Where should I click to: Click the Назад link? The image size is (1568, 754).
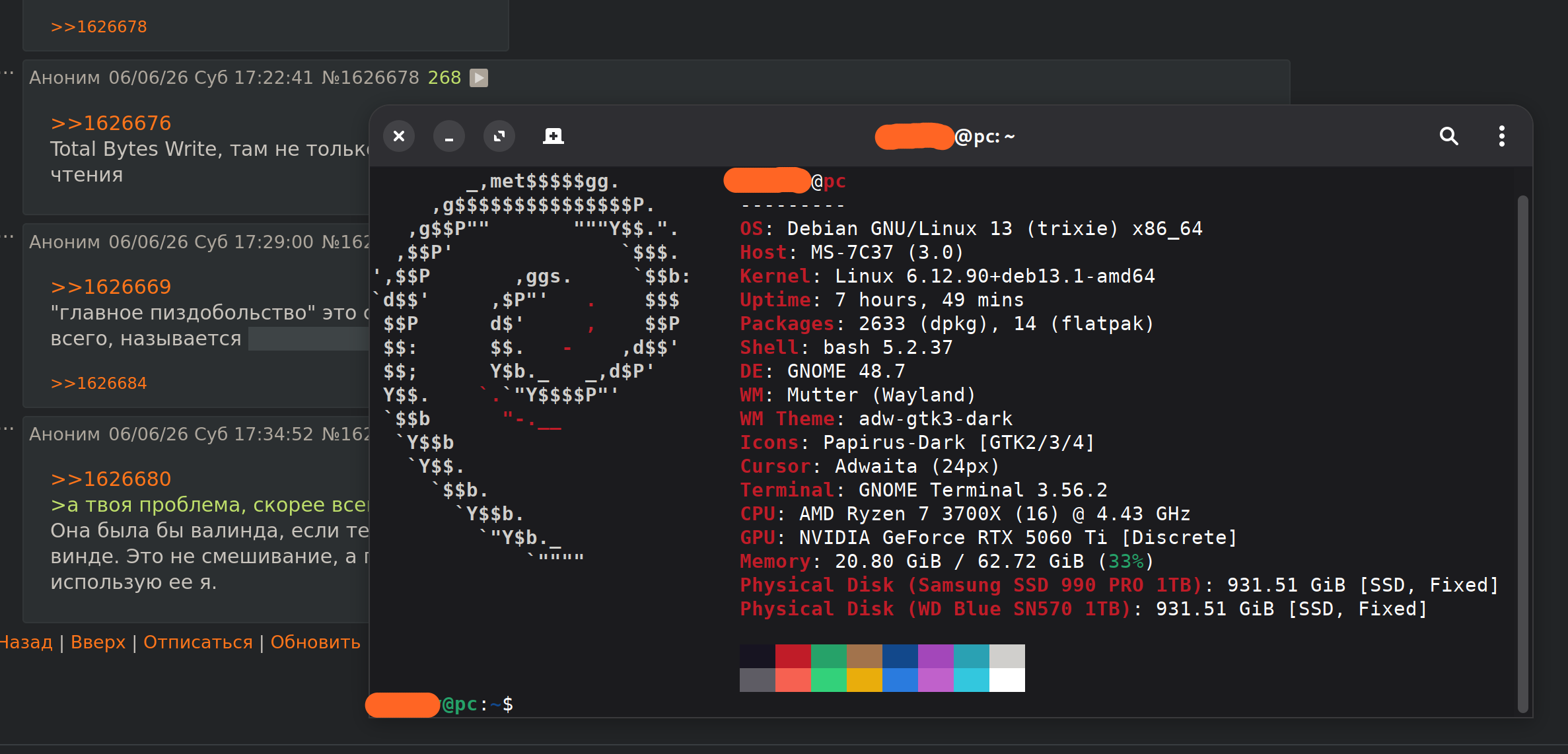(x=25, y=642)
